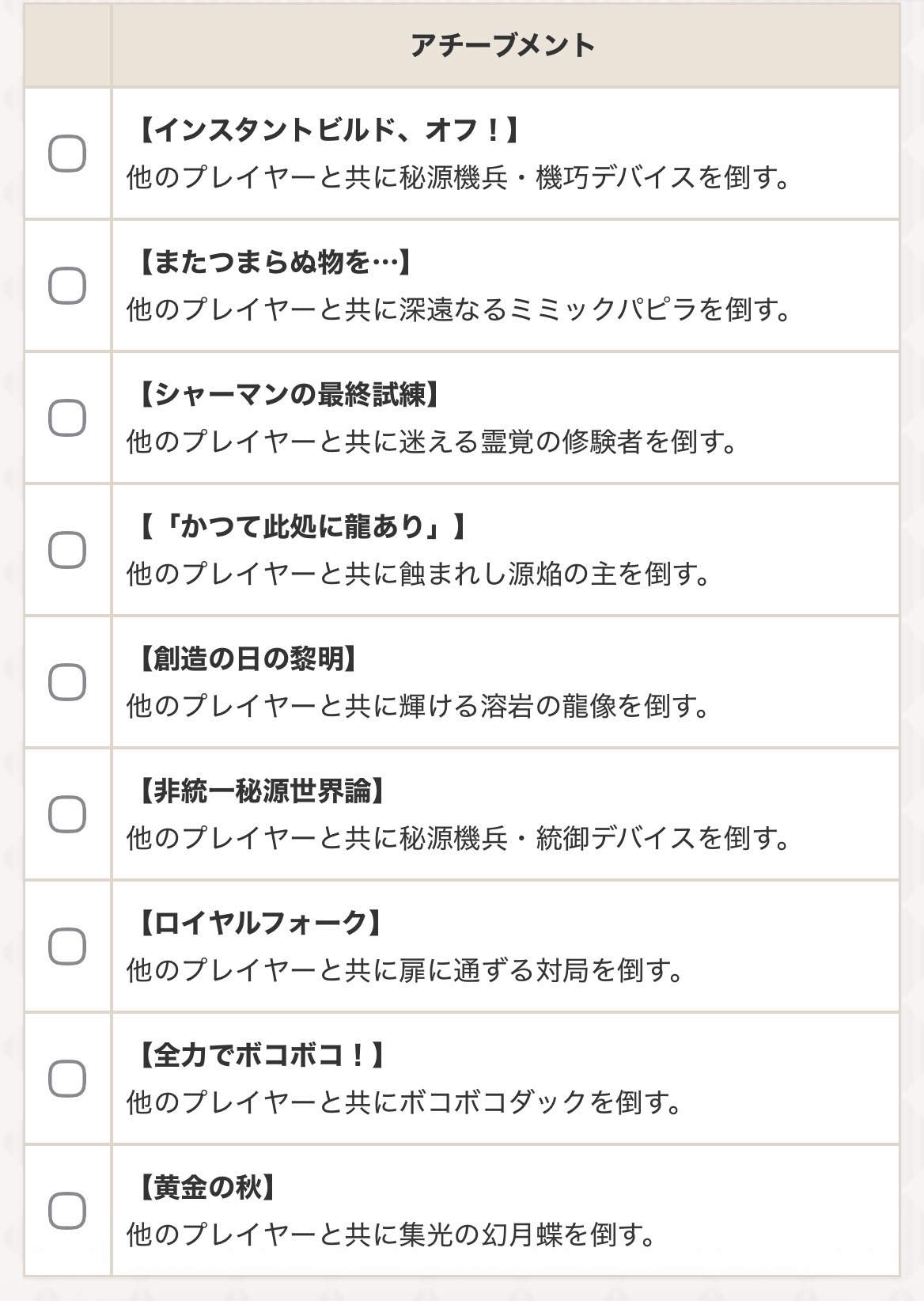Check the 全力でボコボコ！ box
924x1301 pixels.
[67, 1079]
